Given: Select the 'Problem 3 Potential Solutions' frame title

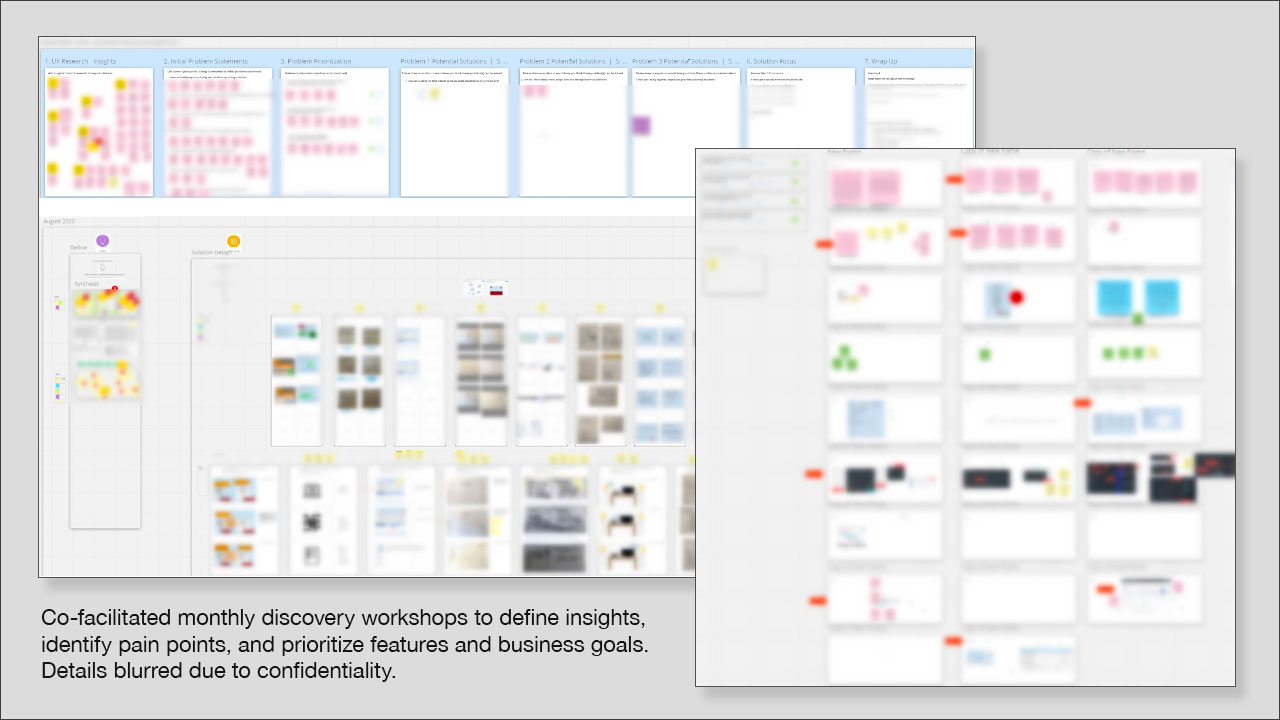Looking at the screenshot, I should [x=686, y=61].
